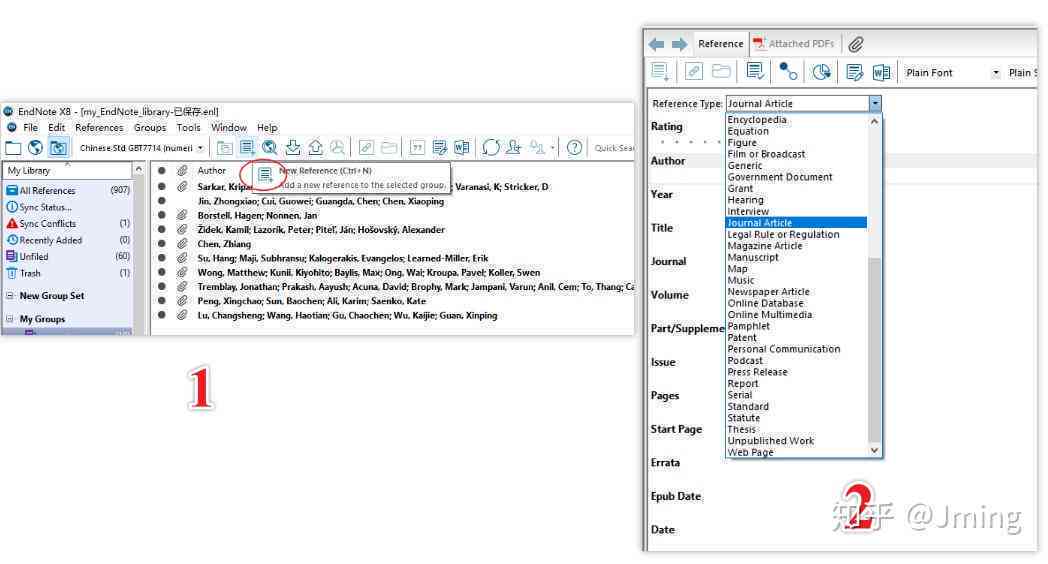Open the Help menu
This screenshot has width=1048, height=564.
(267, 128)
